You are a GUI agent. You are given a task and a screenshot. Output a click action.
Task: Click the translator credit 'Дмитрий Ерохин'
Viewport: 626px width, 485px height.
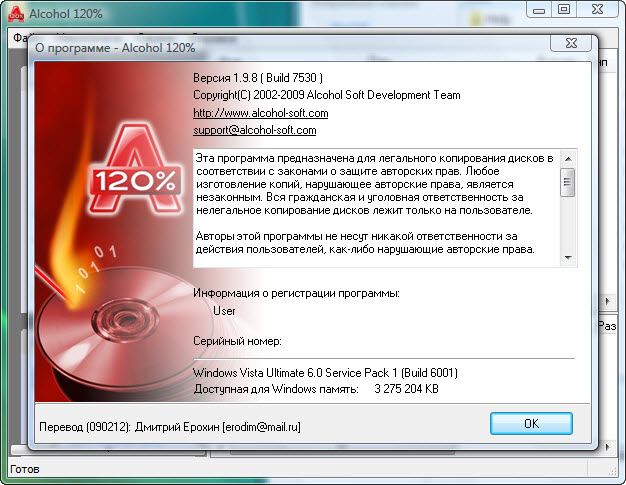(x=177, y=427)
